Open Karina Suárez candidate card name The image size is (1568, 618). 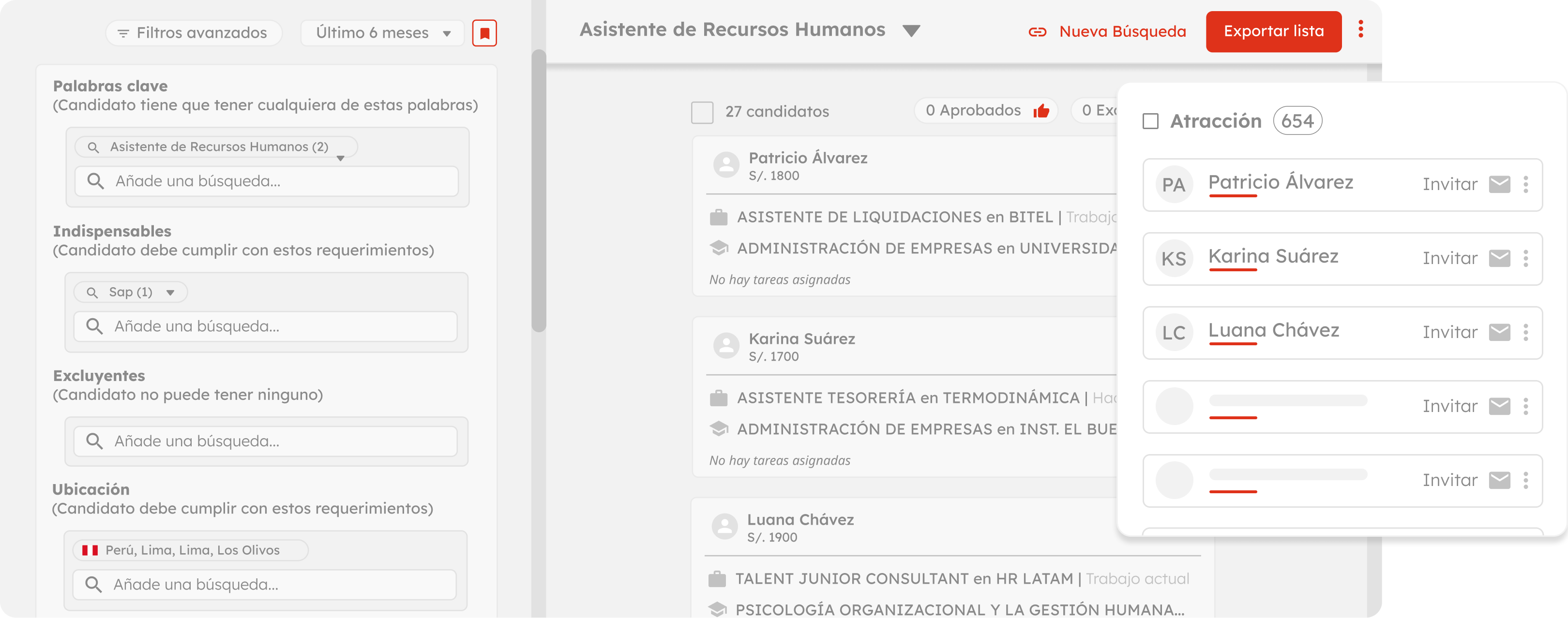click(x=801, y=339)
